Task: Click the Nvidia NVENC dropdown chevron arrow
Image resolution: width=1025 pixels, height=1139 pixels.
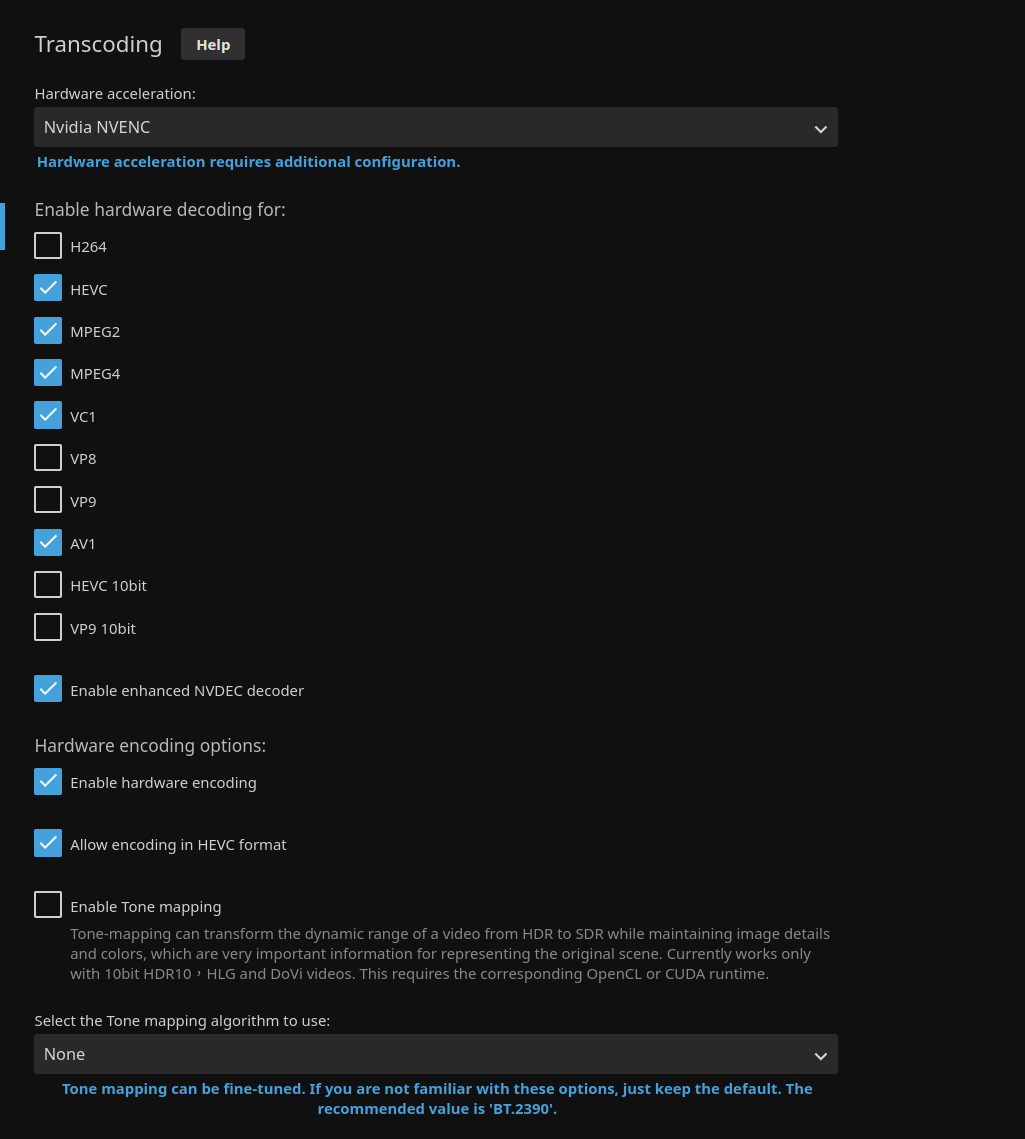Action: 820,129
